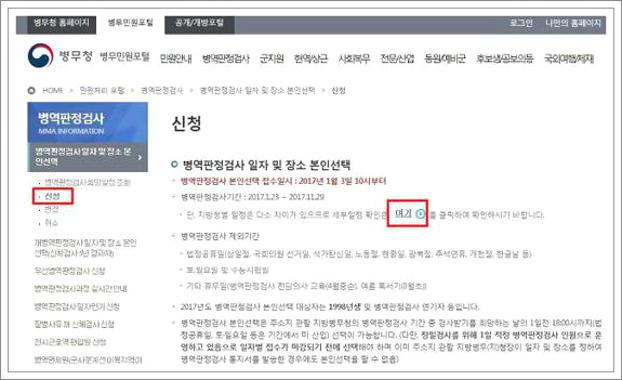622x380 pixels.
Task: Click the 병역판정검사 제외기간 line
Action: (220, 236)
